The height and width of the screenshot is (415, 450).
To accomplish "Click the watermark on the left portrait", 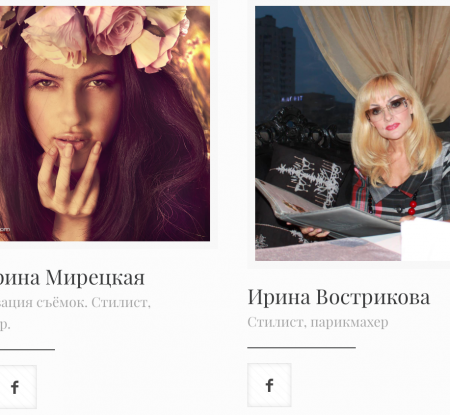I will pos(5,229).
